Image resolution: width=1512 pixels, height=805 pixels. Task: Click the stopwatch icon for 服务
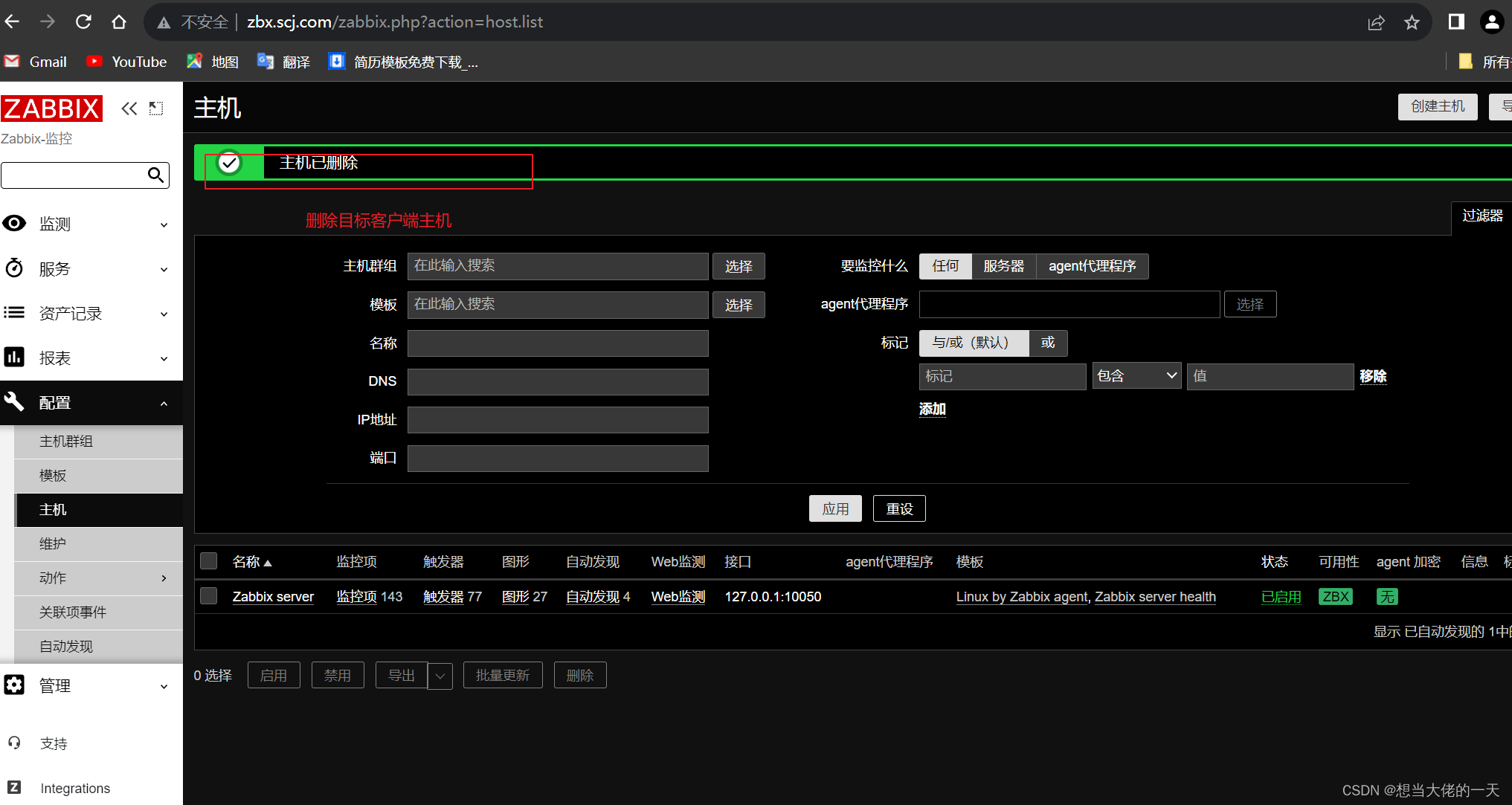[14, 268]
